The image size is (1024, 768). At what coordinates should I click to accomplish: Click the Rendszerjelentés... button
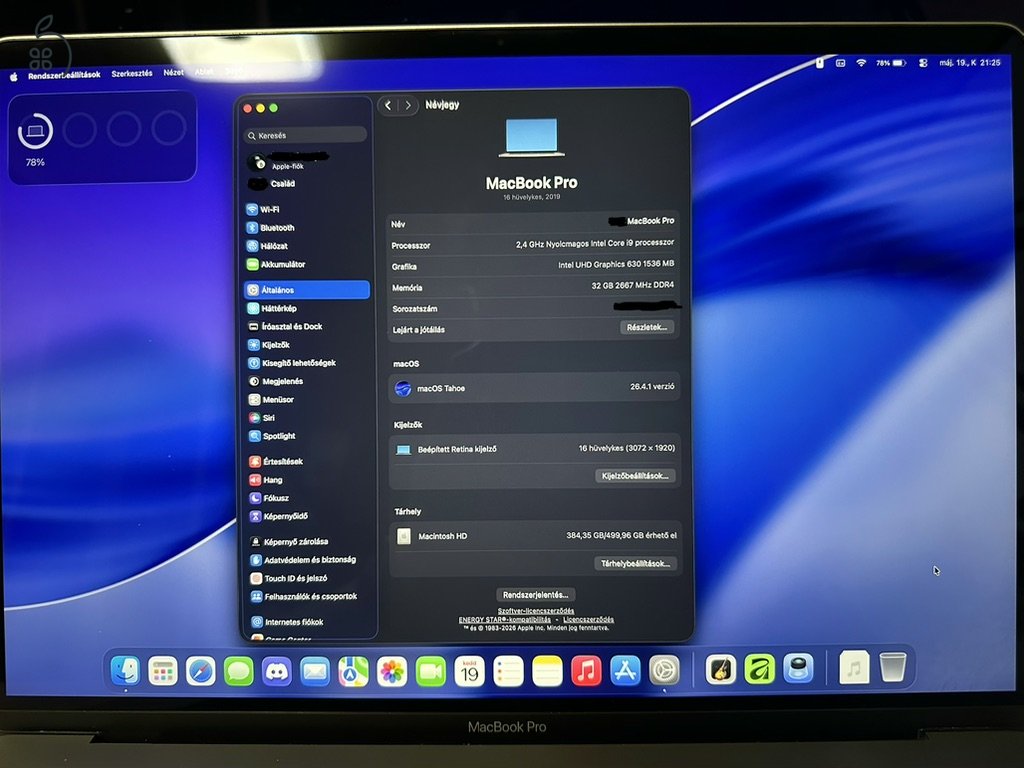click(536, 594)
